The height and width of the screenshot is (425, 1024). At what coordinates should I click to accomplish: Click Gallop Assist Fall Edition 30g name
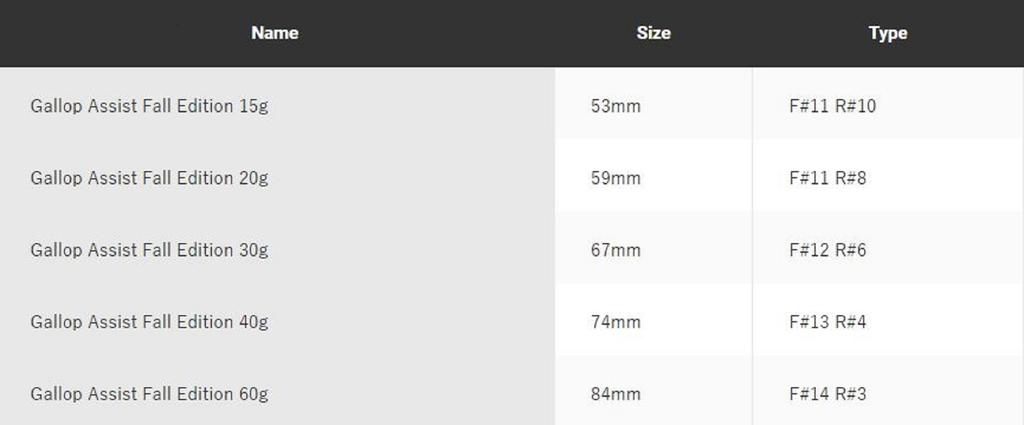(x=149, y=250)
